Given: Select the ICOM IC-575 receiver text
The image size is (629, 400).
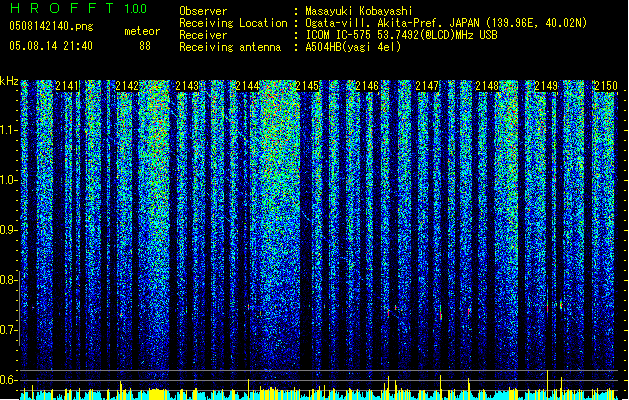Looking at the screenshot, I should pyautogui.click(x=401, y=35).
